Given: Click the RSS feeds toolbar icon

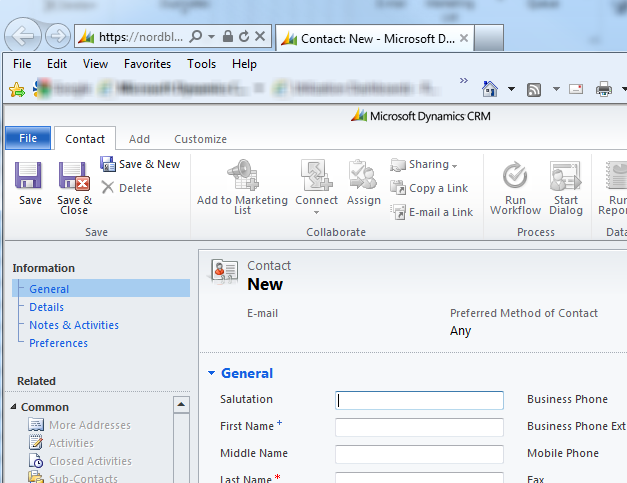Looking at the screenshot, I should point(534,90).
